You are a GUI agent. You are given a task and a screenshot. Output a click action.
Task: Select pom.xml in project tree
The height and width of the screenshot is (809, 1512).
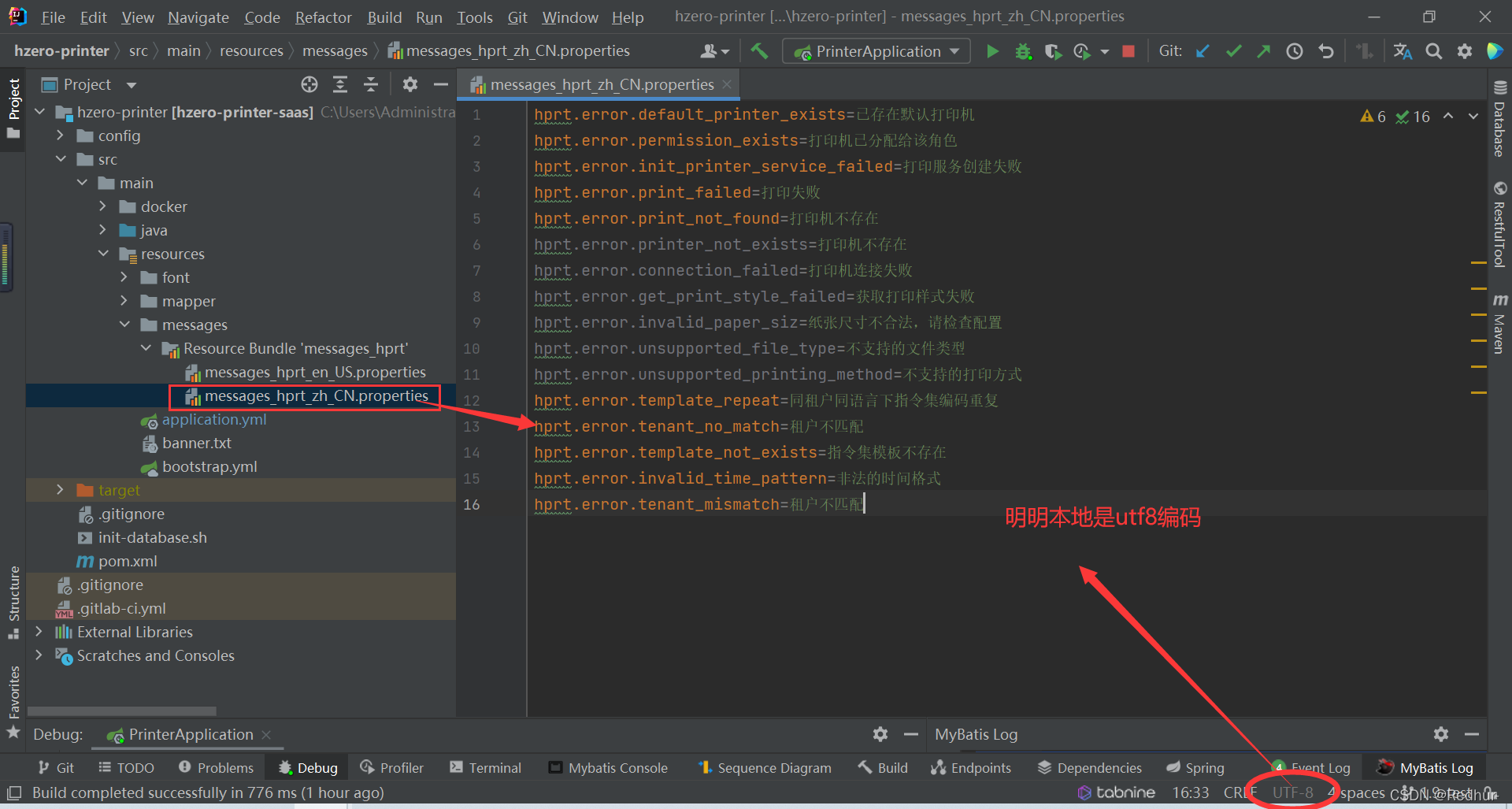128,561
